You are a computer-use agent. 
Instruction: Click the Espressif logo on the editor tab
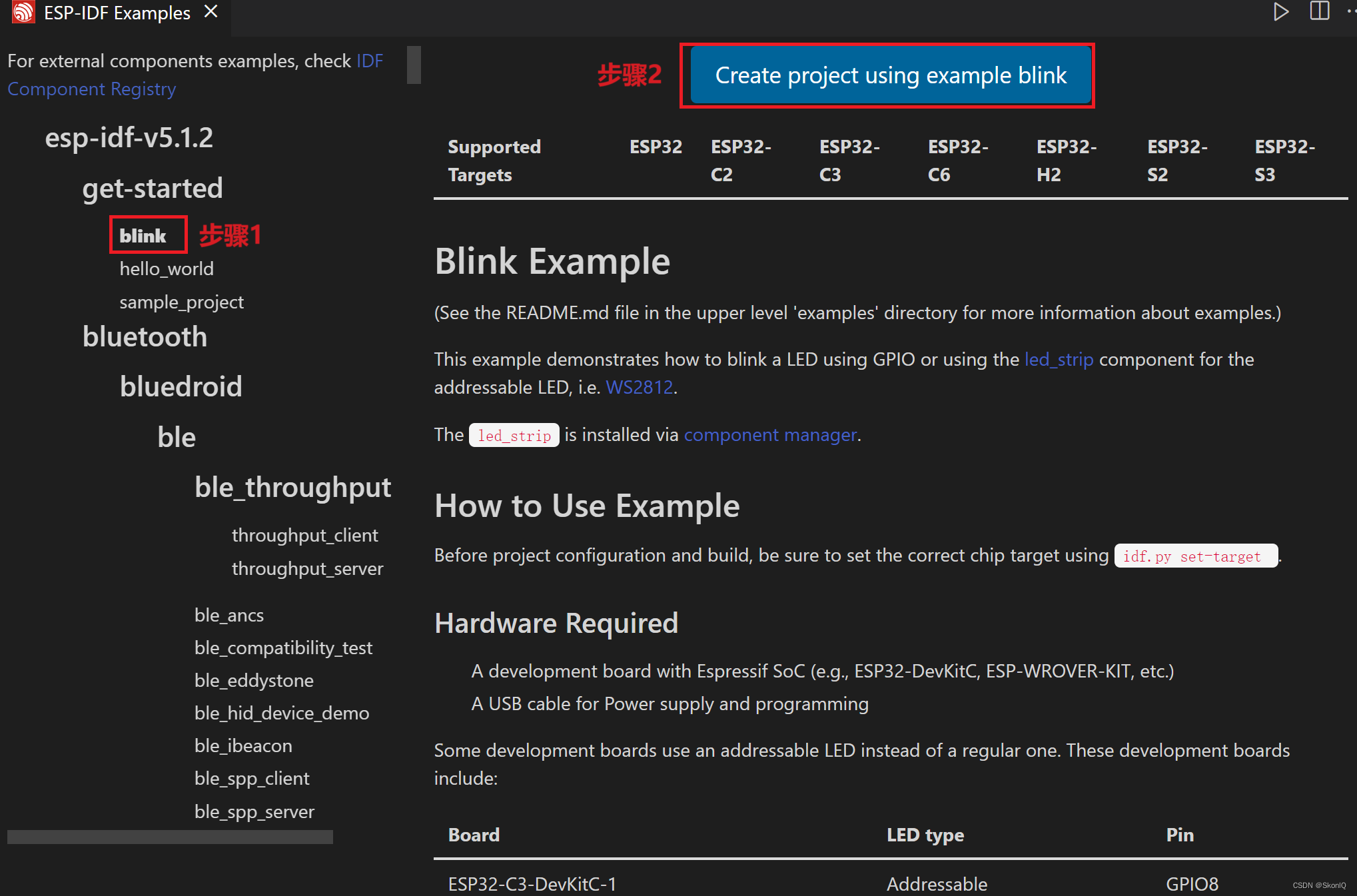coord(23,12)
